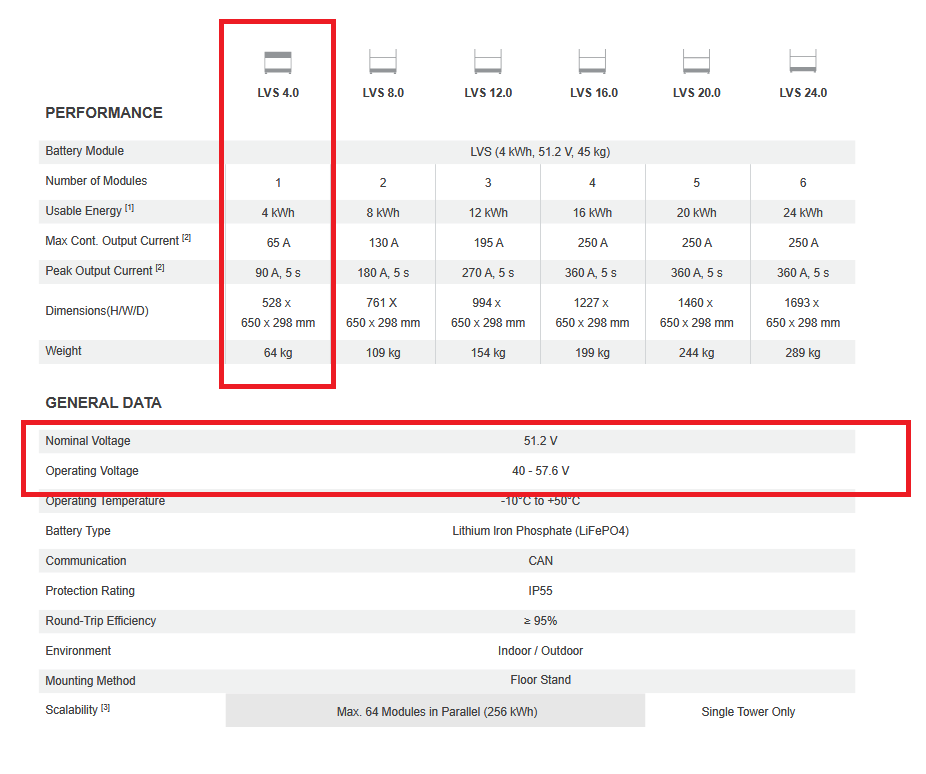Select the LVS 8.0 column heading
Image resolution: width=926 pixels, height=774 pixels.
coord(383,93)
